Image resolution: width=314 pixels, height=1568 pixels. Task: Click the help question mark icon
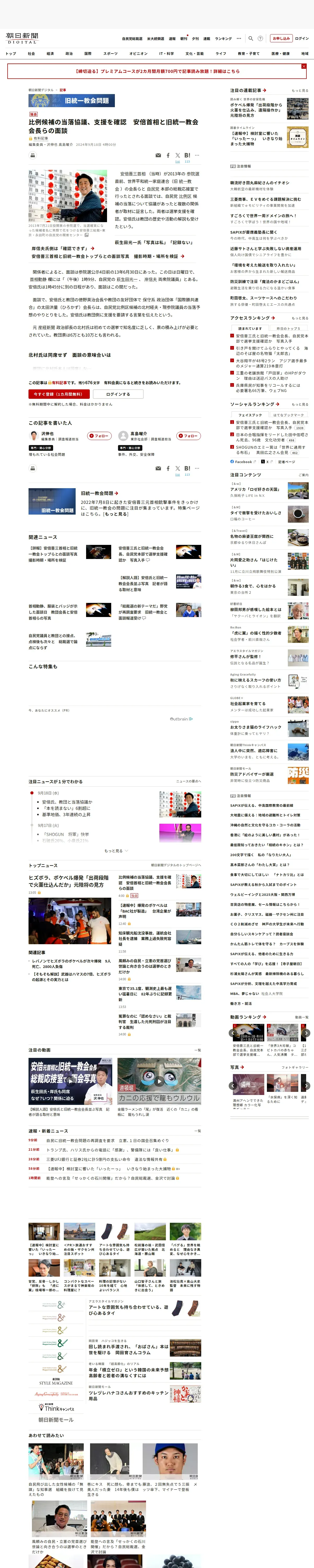[x=260, y=38]
